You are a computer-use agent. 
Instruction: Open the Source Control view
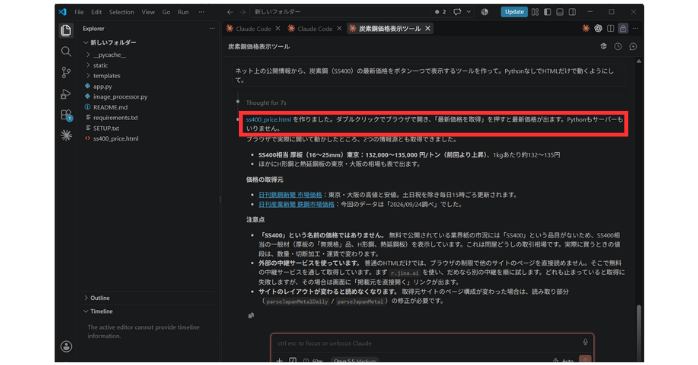point(66,72)
